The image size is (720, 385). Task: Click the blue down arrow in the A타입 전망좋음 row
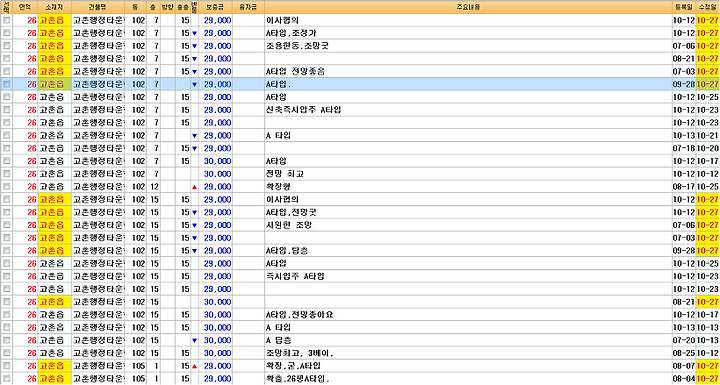pyautogui.click(x=194, y=72)
